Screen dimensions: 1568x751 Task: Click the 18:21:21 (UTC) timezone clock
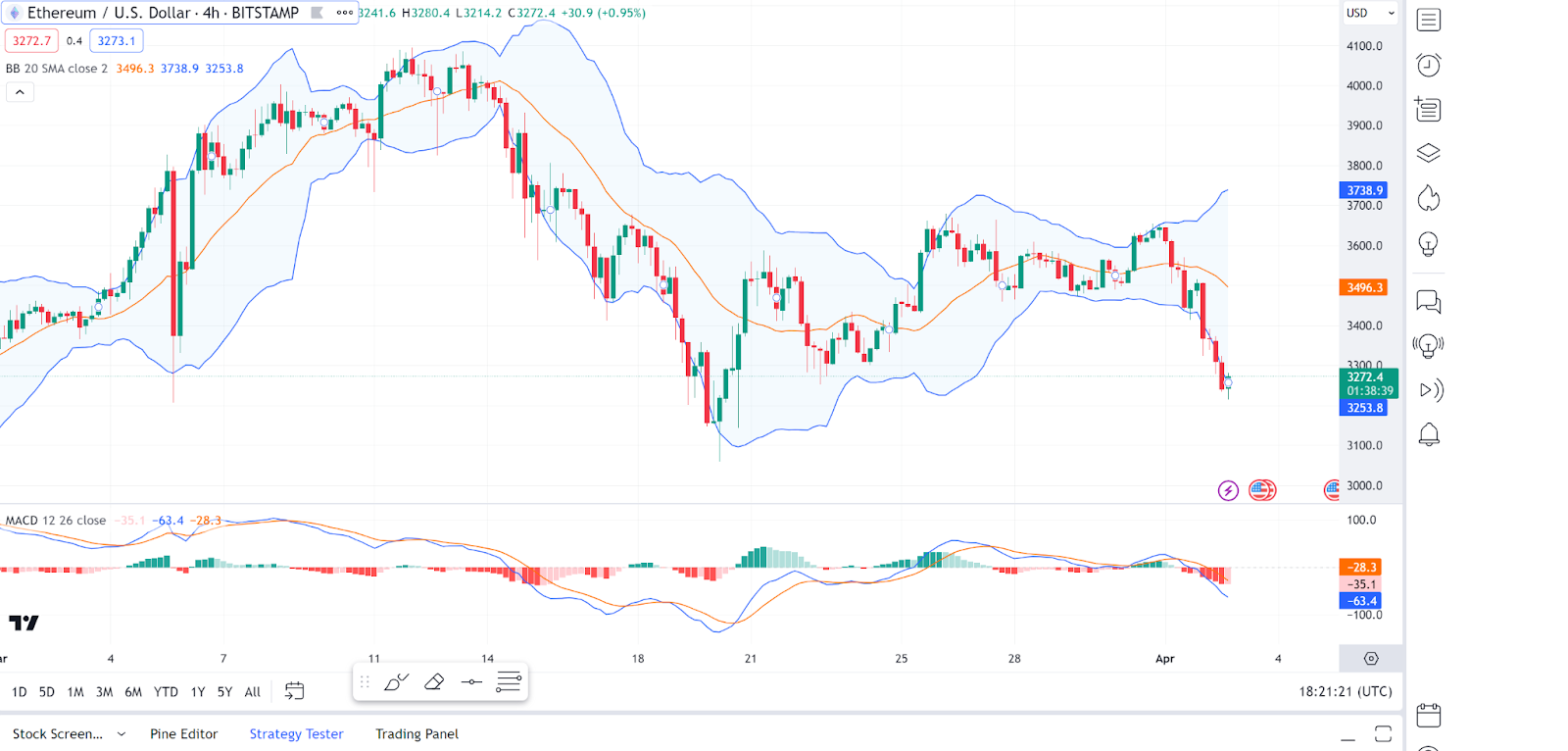pos(1345,691)
